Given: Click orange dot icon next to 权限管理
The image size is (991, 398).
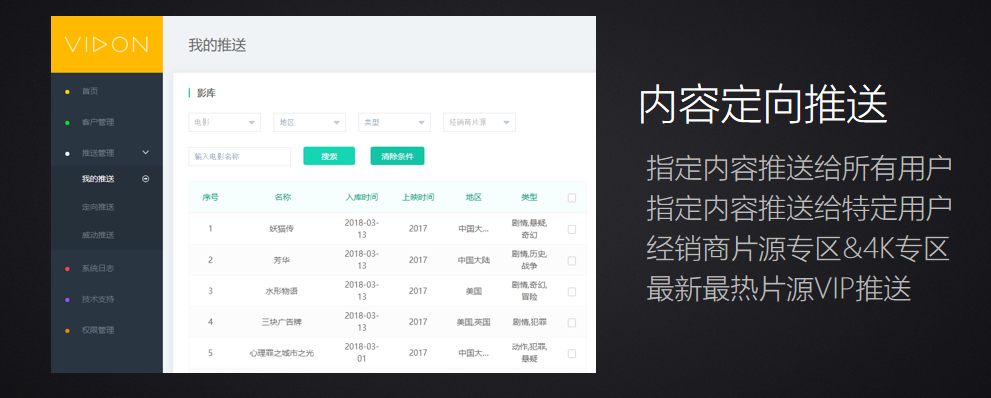Looking at the screenshot, I should [68, 330].
